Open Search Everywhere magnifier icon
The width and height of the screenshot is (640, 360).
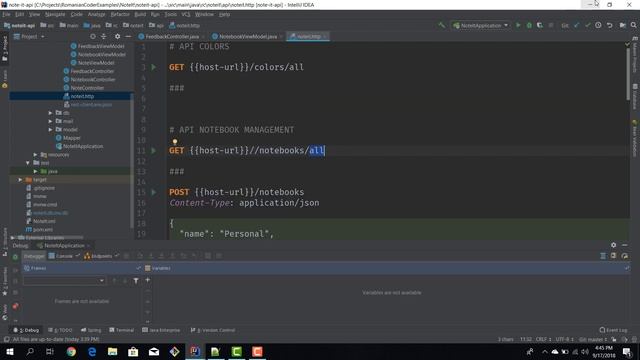tap(633, 25)
